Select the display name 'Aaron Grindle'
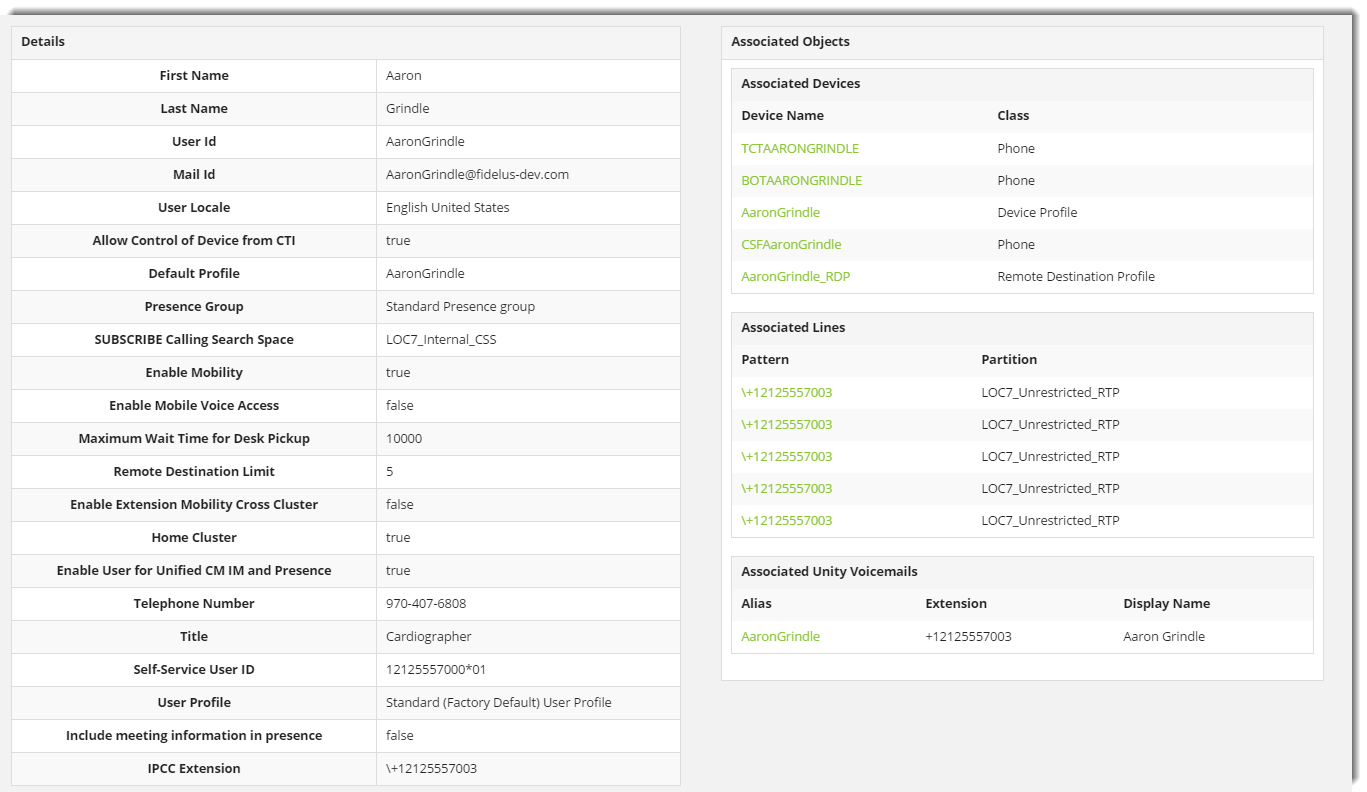 tap(1164, 636)
